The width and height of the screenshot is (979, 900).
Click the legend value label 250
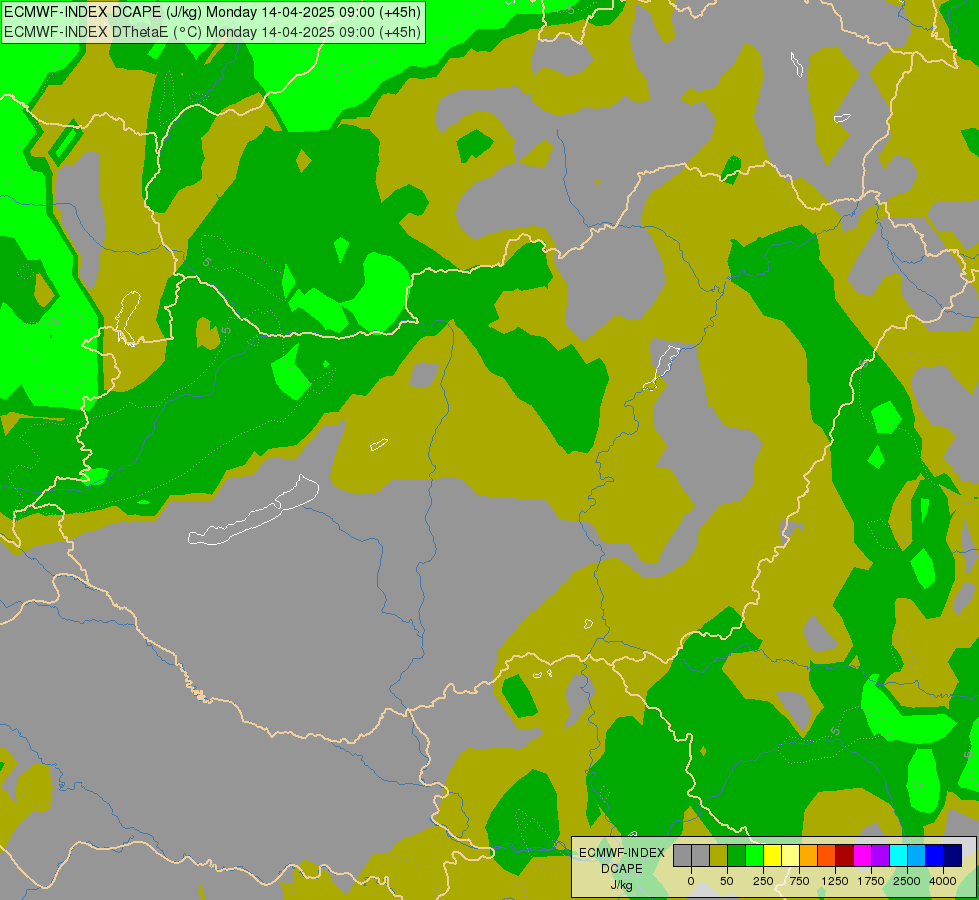coord(763,881)
